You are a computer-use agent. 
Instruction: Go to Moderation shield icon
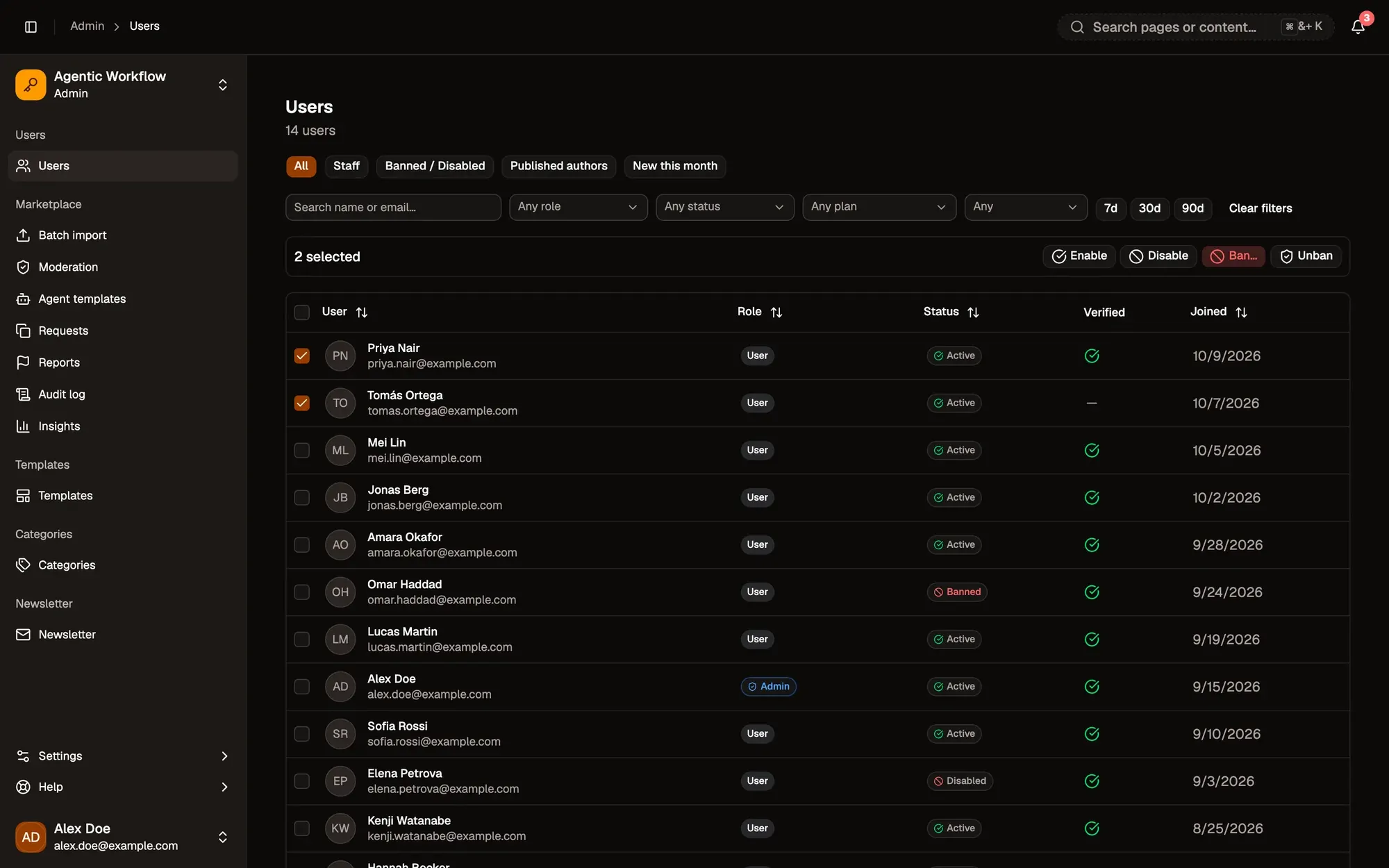[x=23, y=267]
